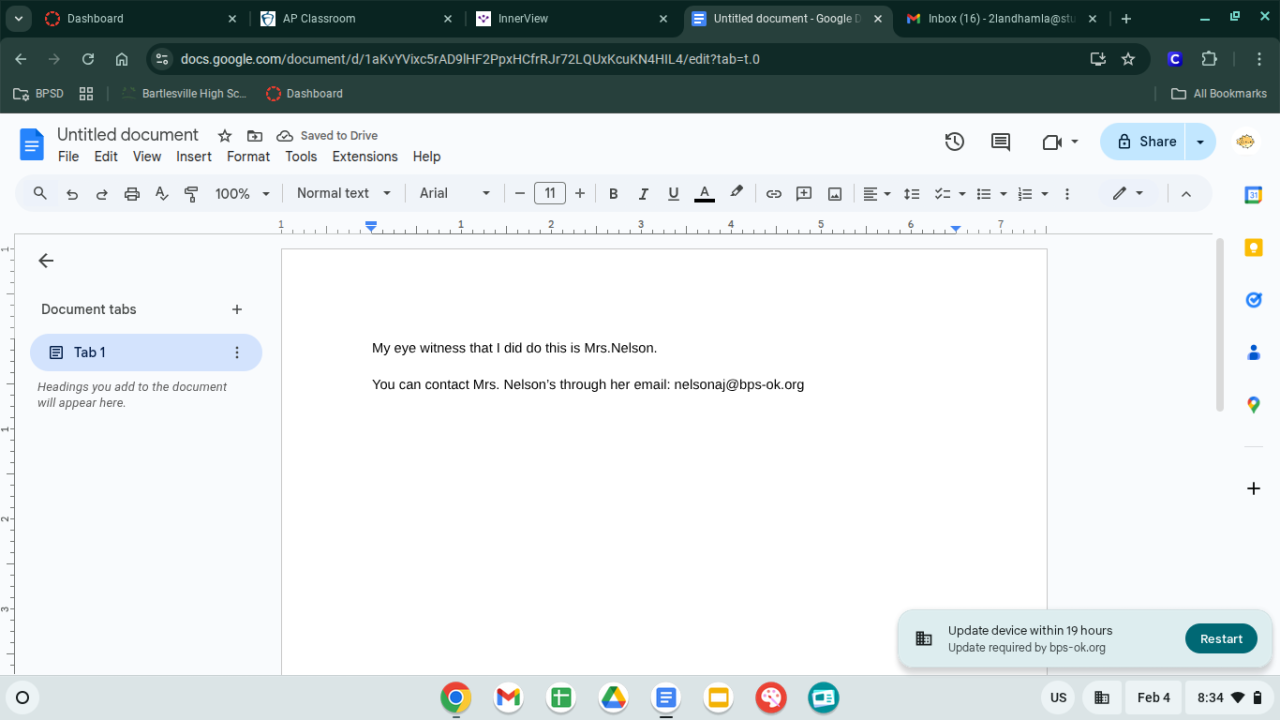Open the zoom 100% dropdown

243,194
